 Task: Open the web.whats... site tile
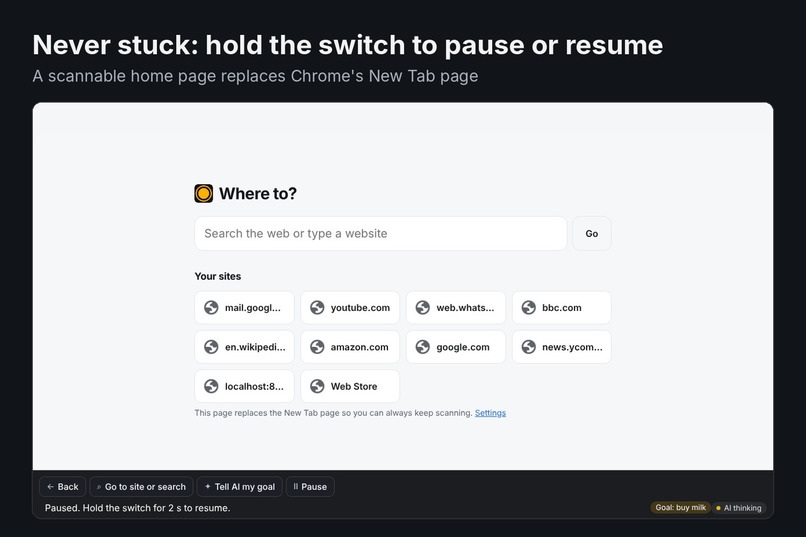(x=456, y=308)
